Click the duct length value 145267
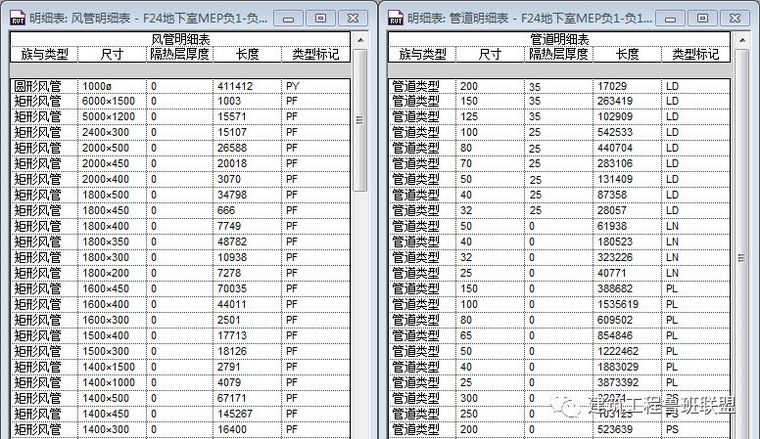Screen dimensions: 760x439 coord(235,414)
